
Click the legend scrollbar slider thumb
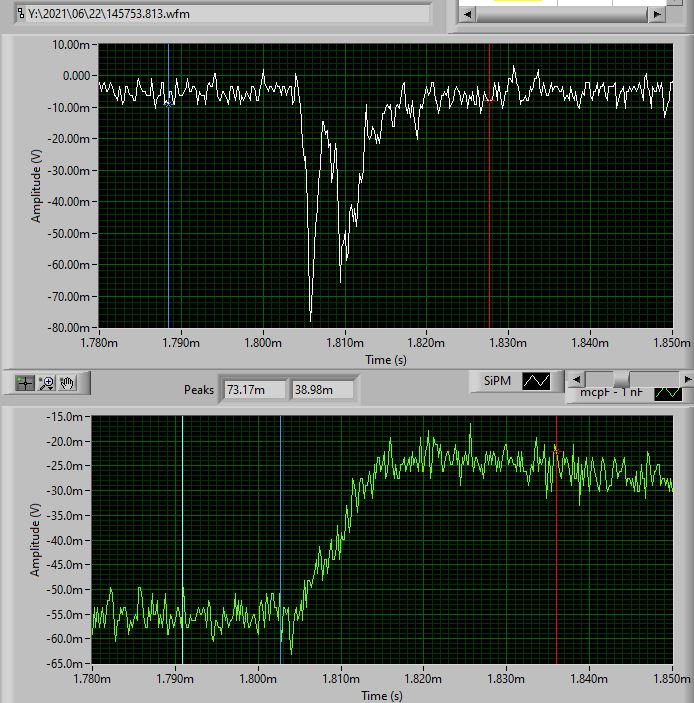621,379
